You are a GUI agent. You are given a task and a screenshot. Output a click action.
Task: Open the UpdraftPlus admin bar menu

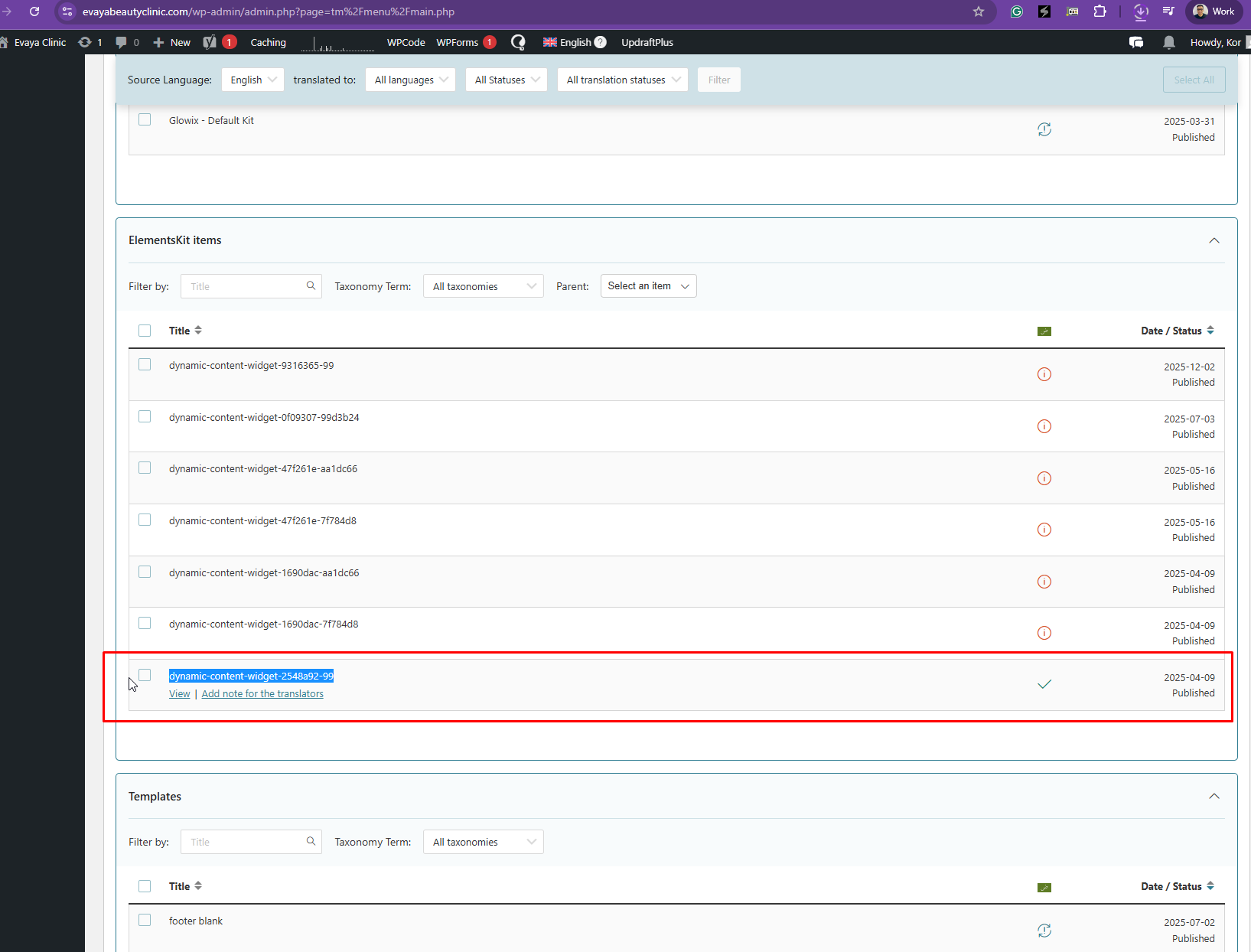point(647,42)
